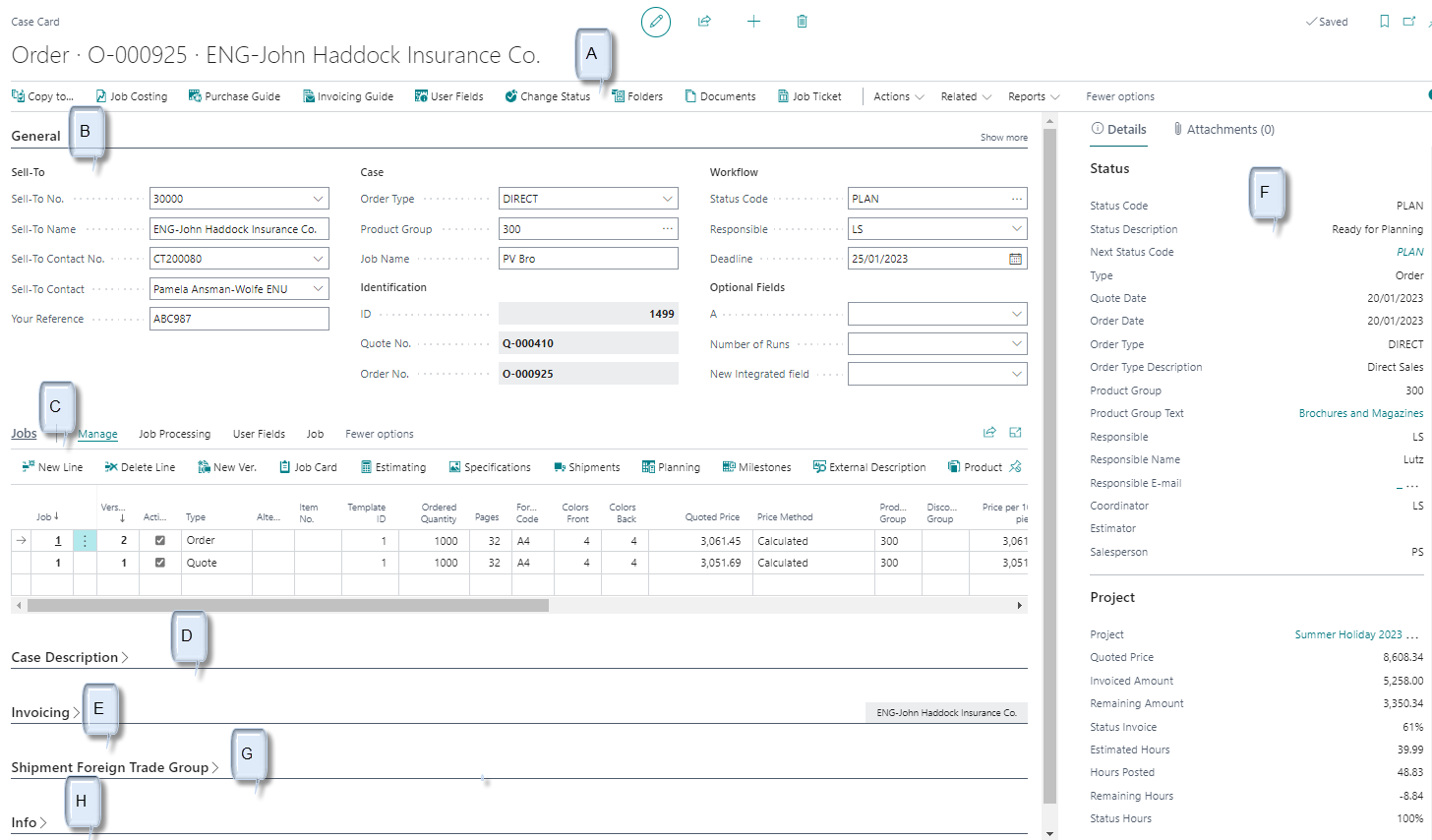
Task: Open the Purchase Guide
Action: (234, 96)
